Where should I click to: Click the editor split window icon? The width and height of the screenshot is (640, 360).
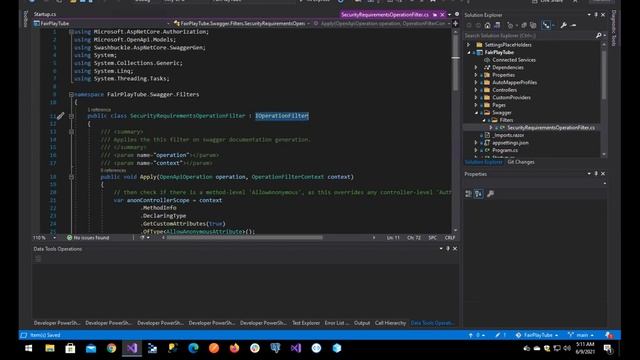[456, 24]
